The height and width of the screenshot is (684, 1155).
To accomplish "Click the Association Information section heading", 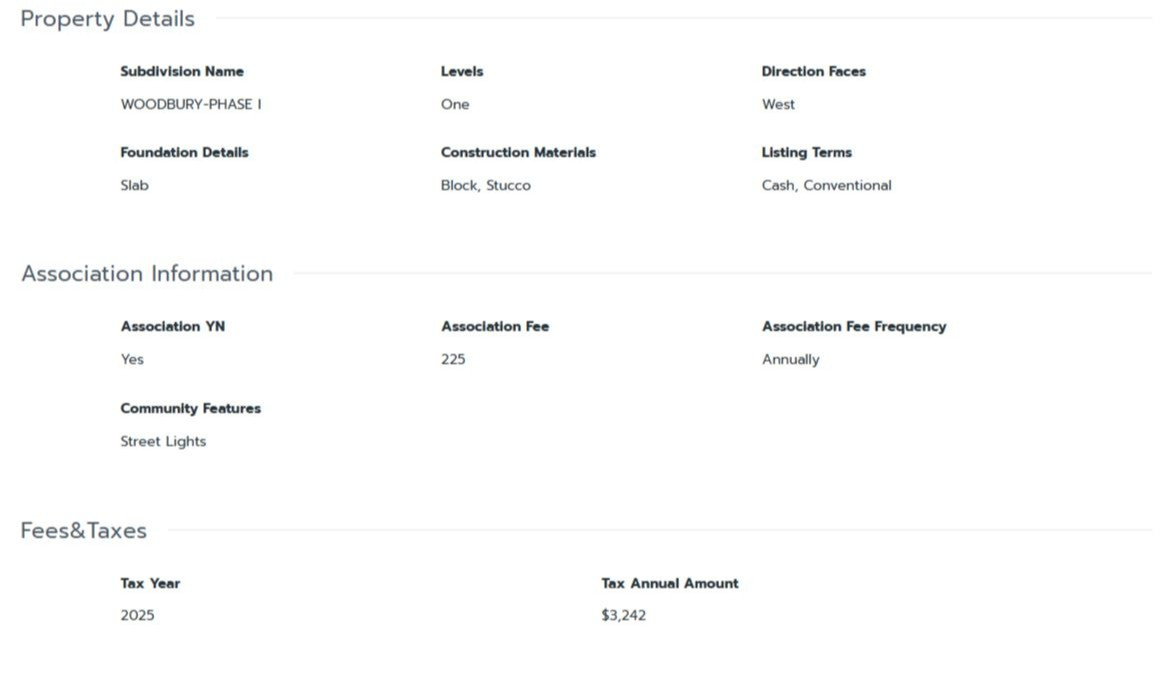I will pos(147,274).
